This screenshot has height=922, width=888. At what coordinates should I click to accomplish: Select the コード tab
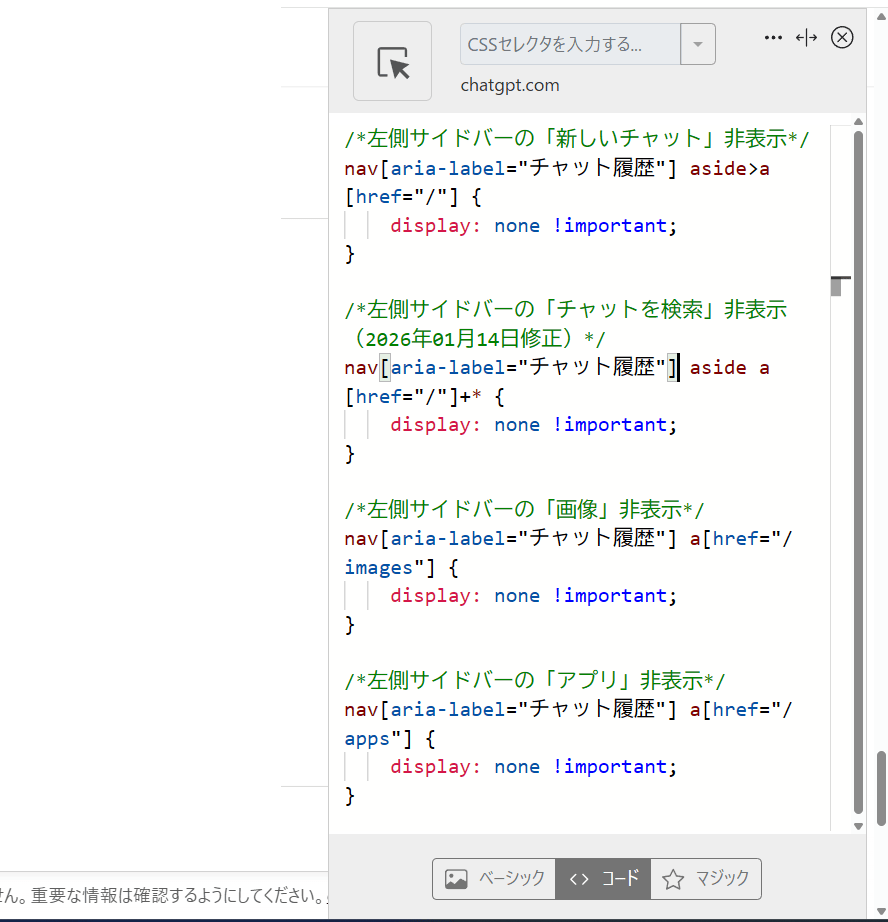602,879
